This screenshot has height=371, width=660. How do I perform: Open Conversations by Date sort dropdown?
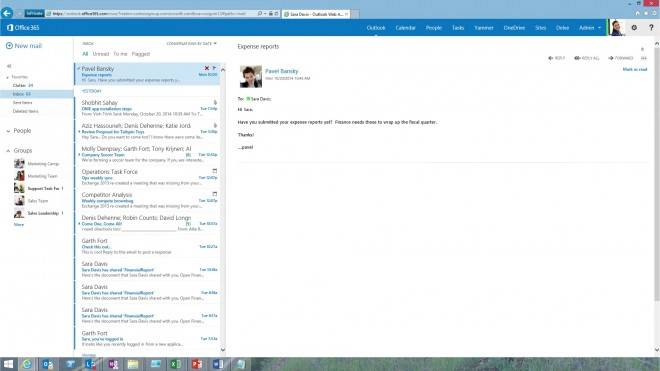click(192, 43)
